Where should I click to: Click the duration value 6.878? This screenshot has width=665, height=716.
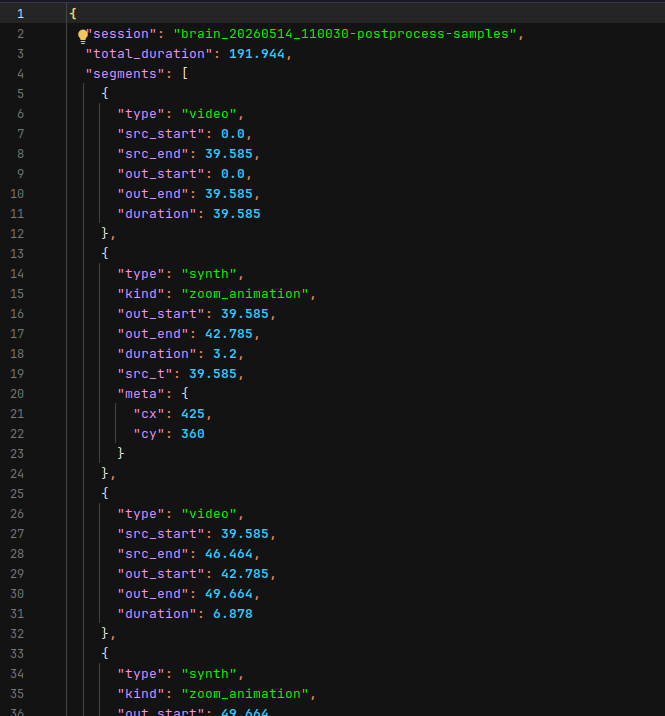pos(233,614)
